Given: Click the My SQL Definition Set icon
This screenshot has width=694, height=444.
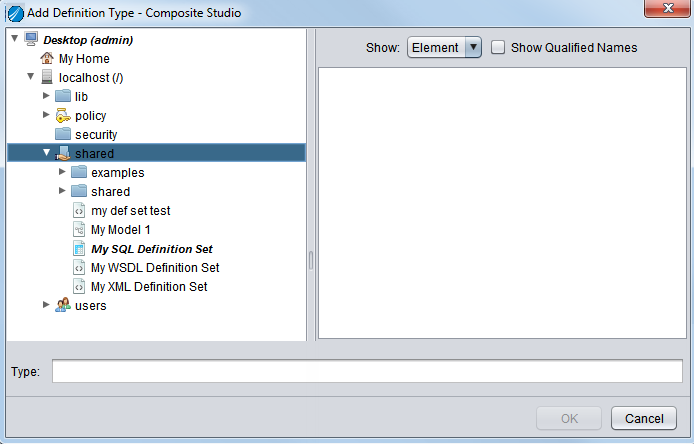Looking at the screenshot, I should (x=79, y=249).
